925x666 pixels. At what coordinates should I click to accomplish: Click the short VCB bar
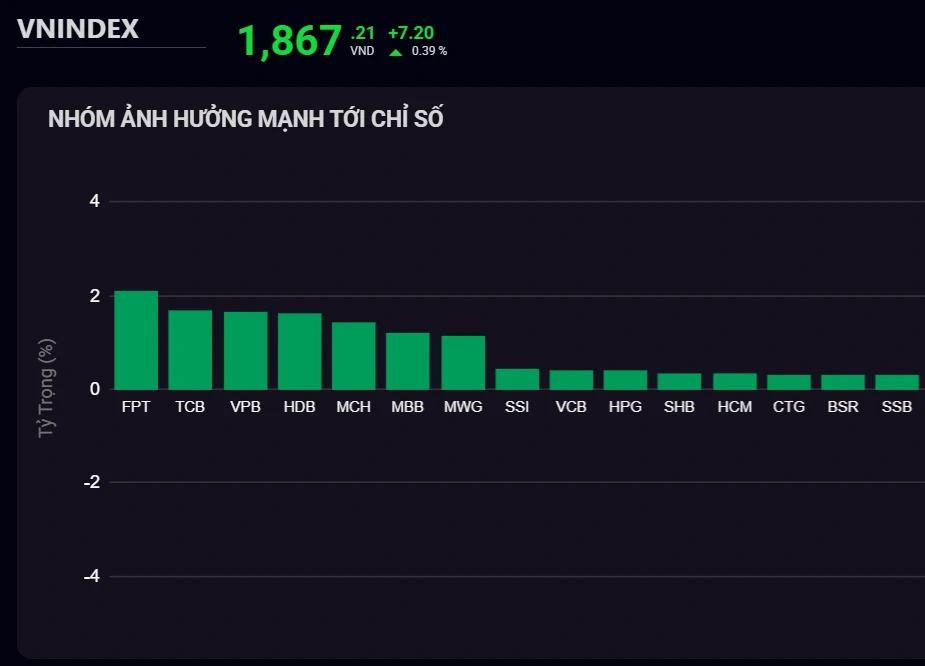click(571, 380)
